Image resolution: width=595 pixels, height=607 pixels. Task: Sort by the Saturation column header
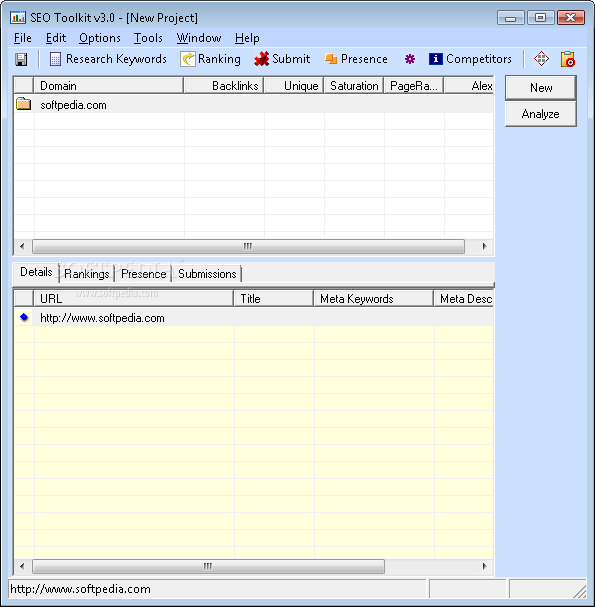click(x=354, y=86)
